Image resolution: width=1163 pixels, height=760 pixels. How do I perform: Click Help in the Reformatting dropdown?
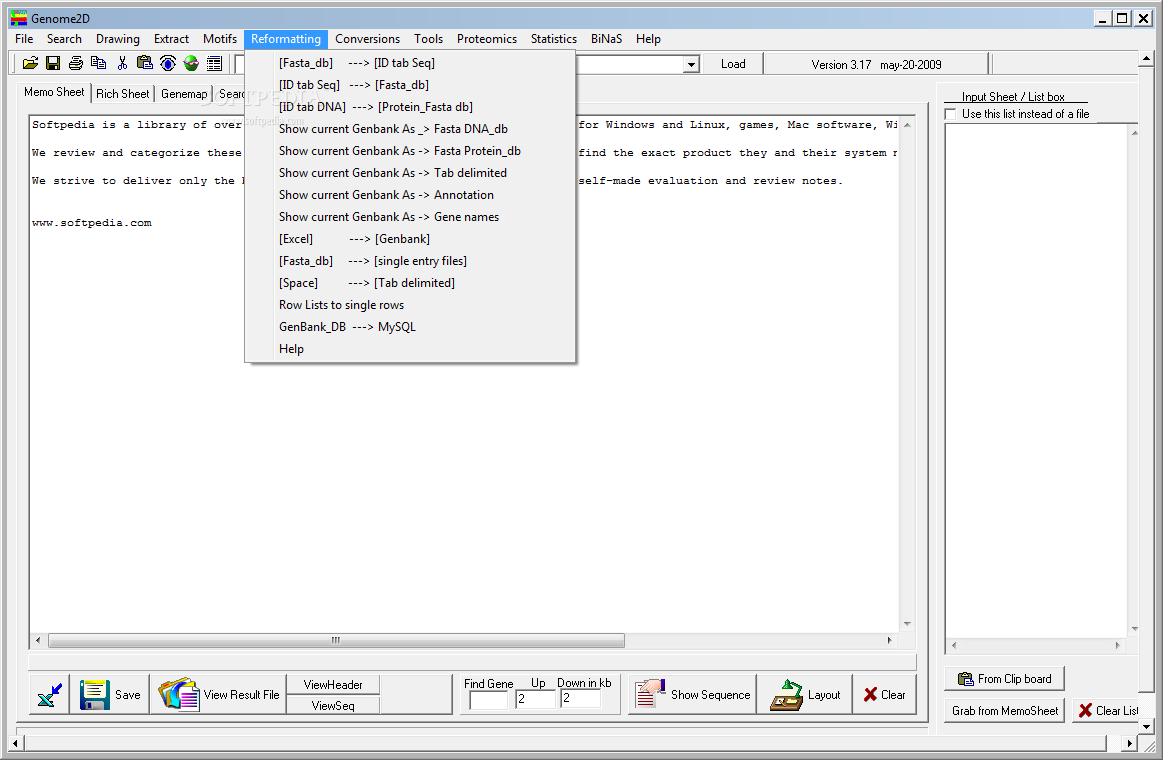tap(410, 348)
